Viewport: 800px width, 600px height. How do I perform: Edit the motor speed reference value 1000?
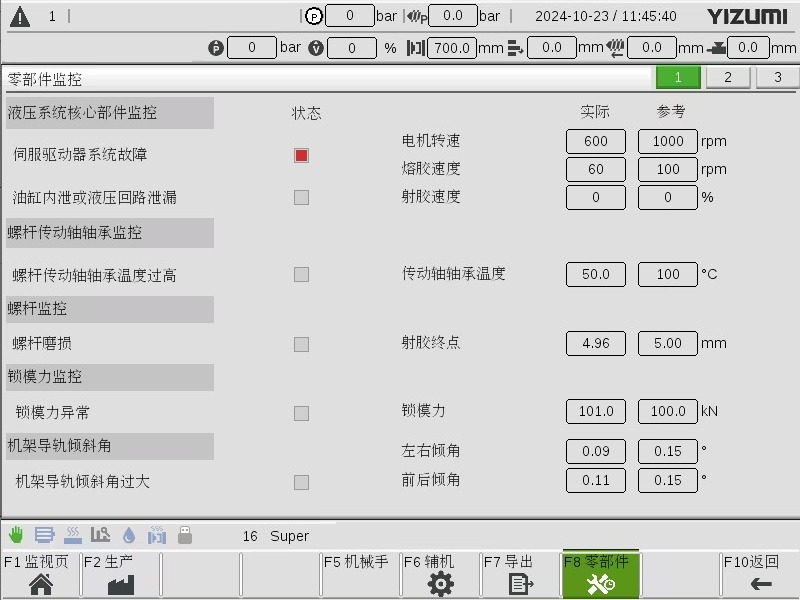(667, 141)
